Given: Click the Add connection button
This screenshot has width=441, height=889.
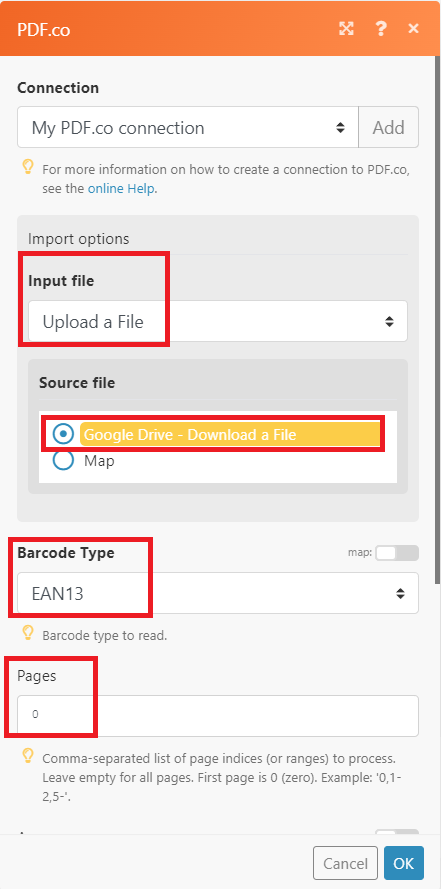Looking at the screenshot, I should coord(388,127).
